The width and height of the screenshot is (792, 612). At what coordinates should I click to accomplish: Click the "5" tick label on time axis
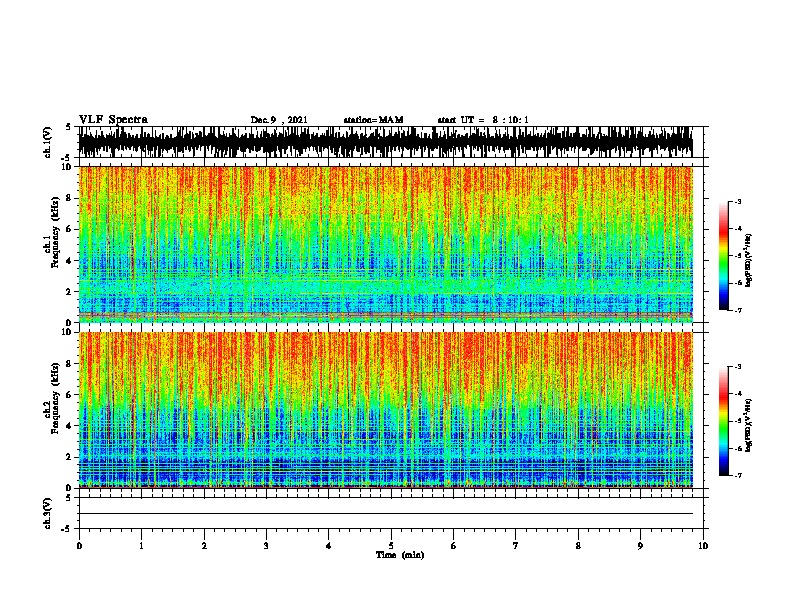click(x=391, y=546)
